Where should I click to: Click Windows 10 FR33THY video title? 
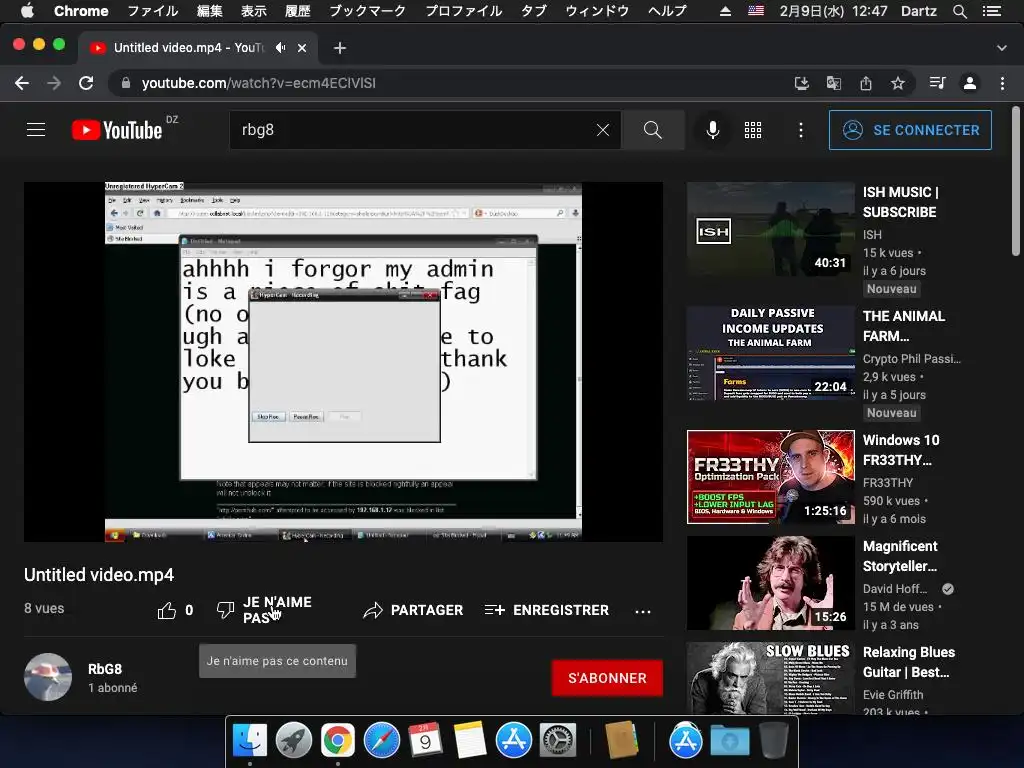tap(901, 450)
